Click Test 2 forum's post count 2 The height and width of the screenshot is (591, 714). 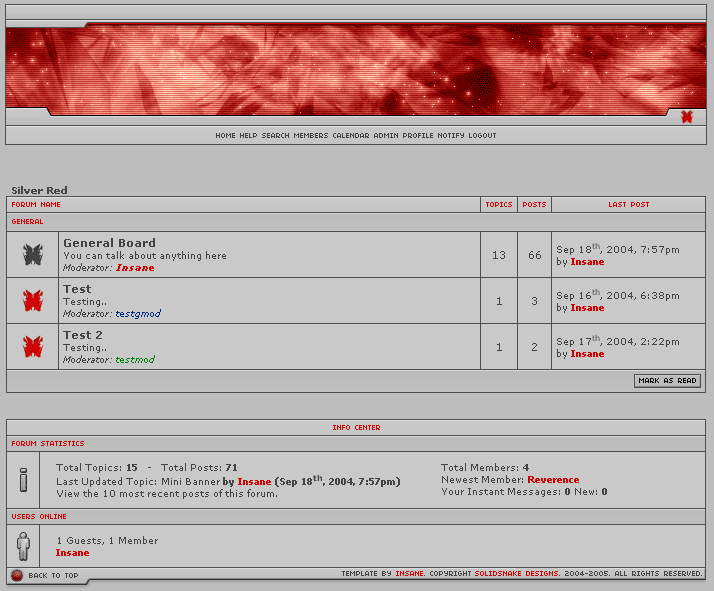tap(535, 347)
